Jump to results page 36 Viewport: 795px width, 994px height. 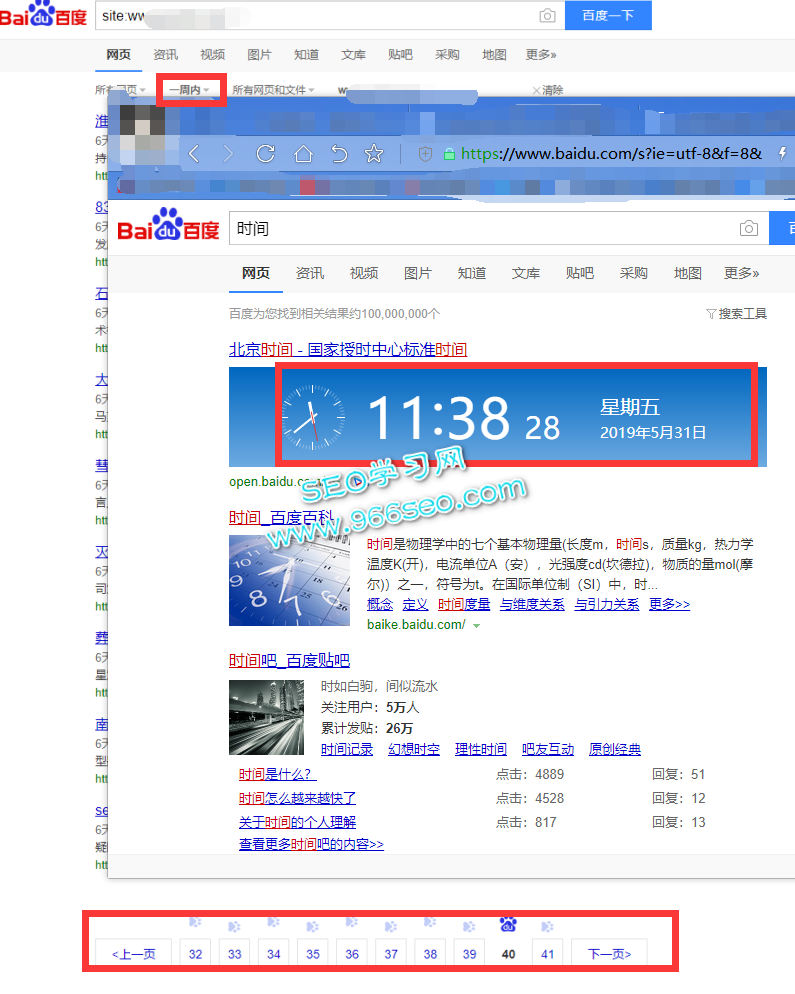352,953
